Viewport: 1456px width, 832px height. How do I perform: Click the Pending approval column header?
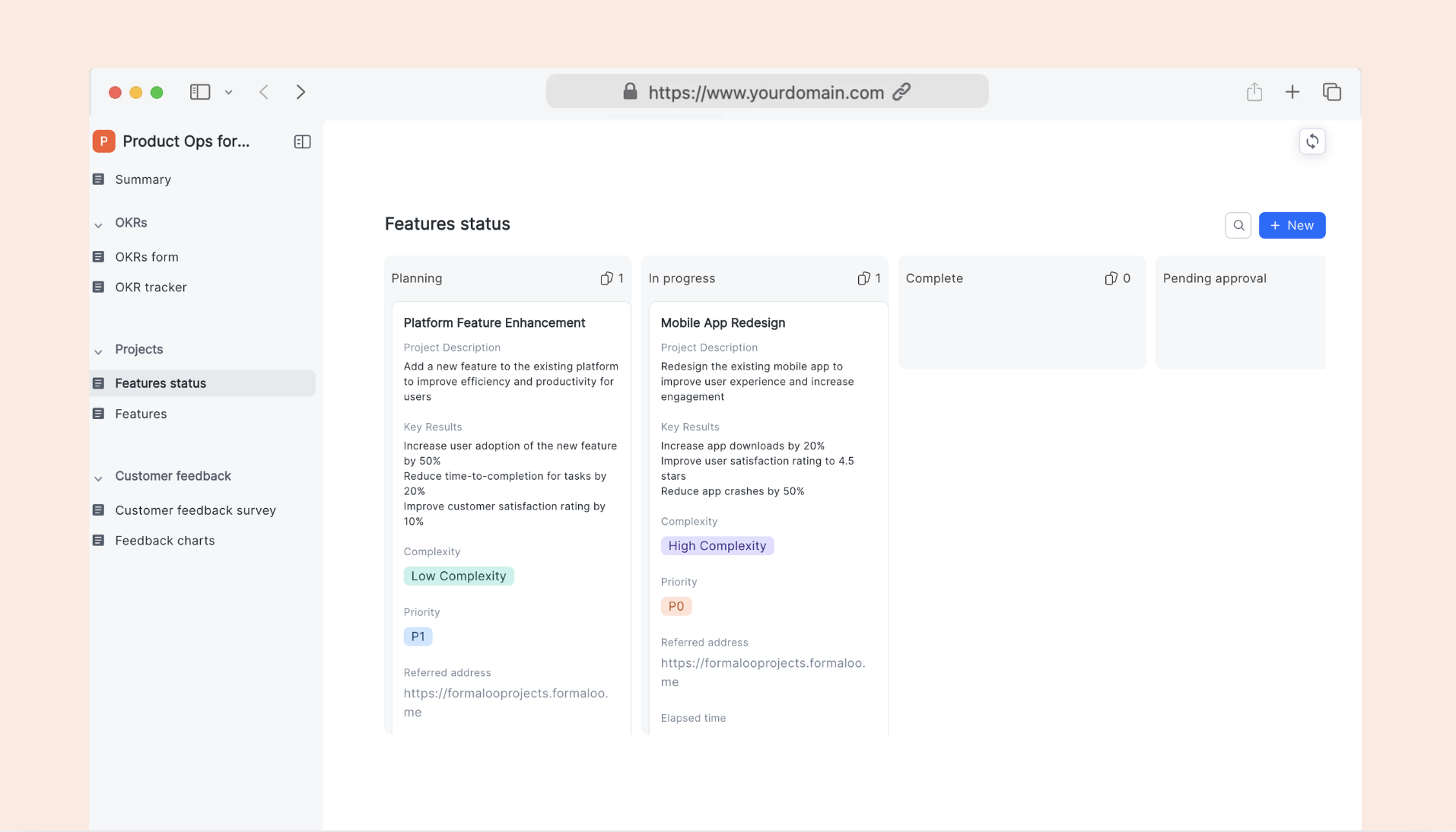(x=1214, y=278)
